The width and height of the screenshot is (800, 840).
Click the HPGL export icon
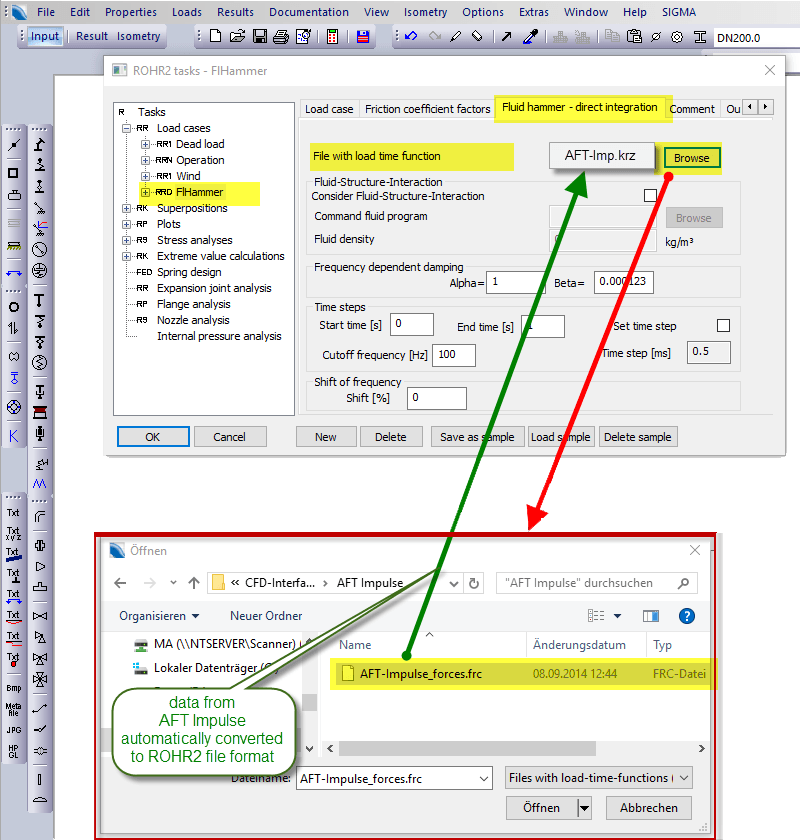14,752
